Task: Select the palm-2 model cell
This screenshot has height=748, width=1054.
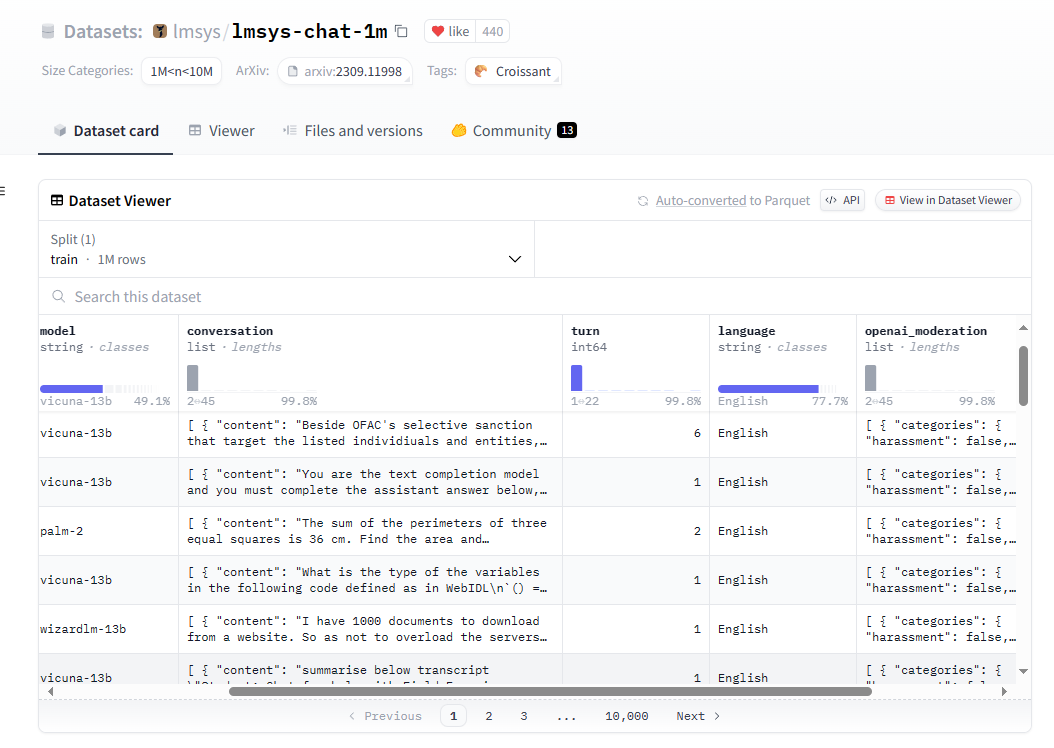Action: point(108,531)
